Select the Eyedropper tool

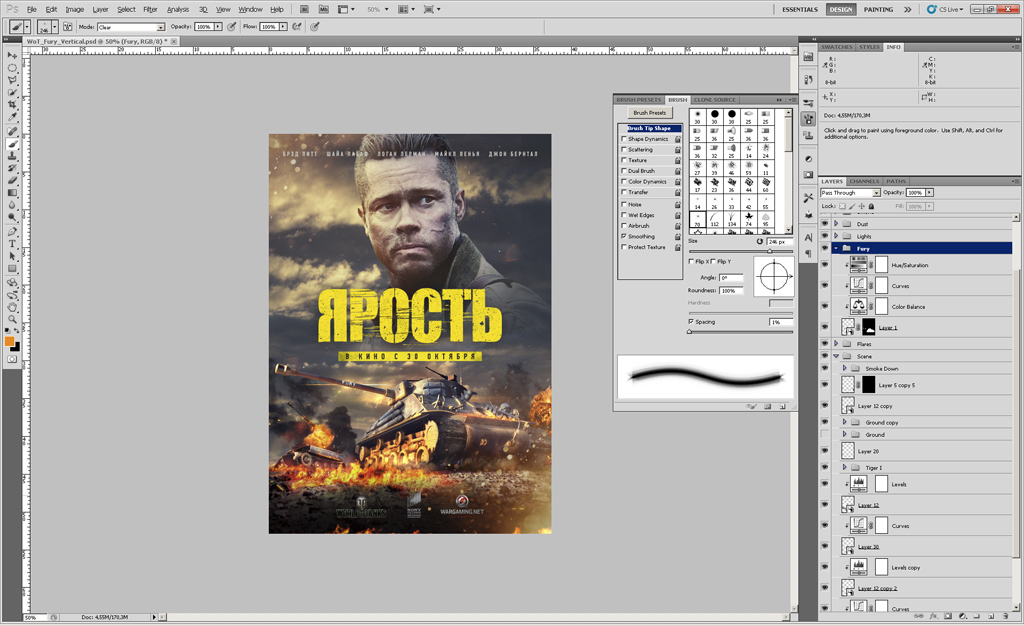point(12,117)
